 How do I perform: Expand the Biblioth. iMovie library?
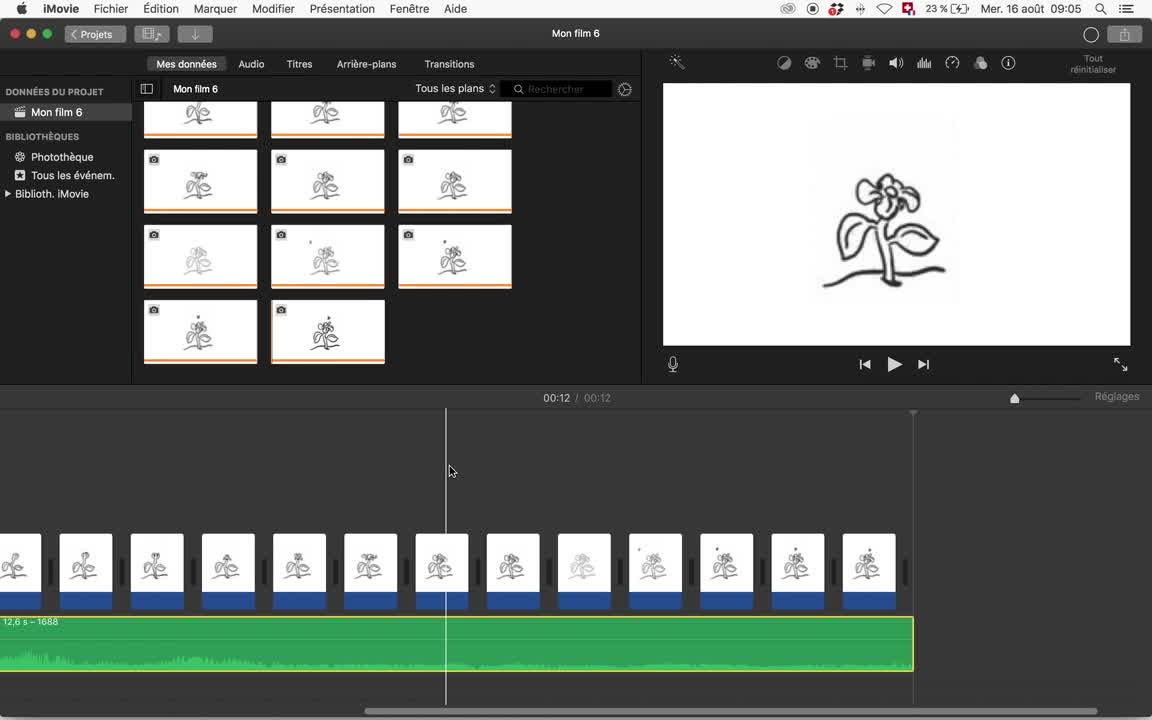(x=8, y=194)
